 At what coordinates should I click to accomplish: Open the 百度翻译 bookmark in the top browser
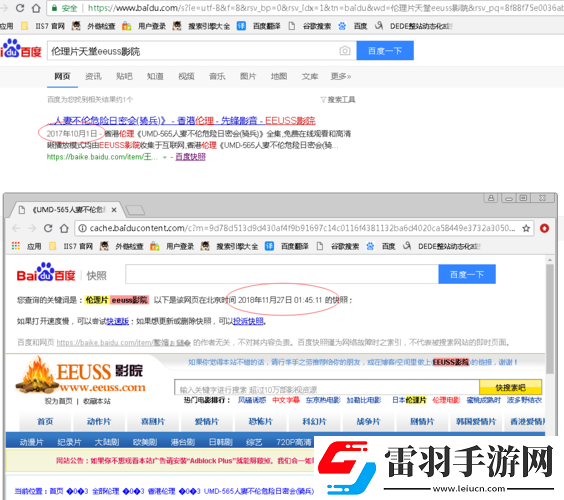[258, 26]
